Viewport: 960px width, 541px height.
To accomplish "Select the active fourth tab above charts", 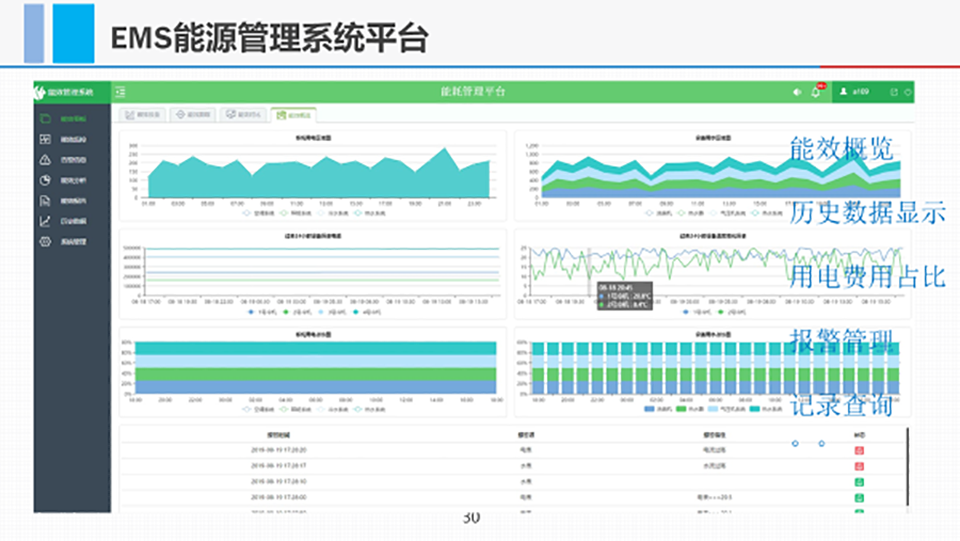I will [x=292, y=115].
